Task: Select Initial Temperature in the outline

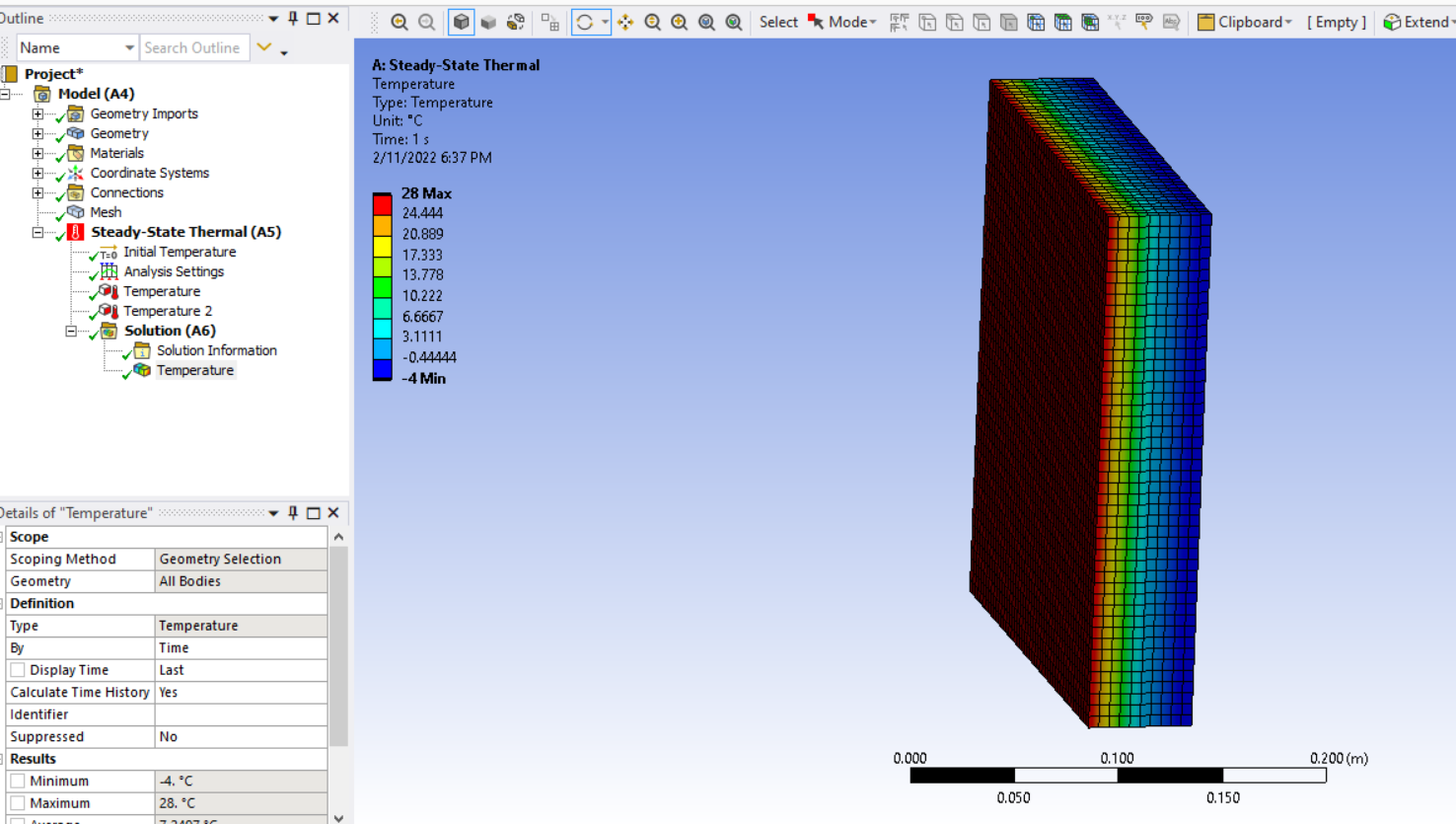Action: pos(180,252)
